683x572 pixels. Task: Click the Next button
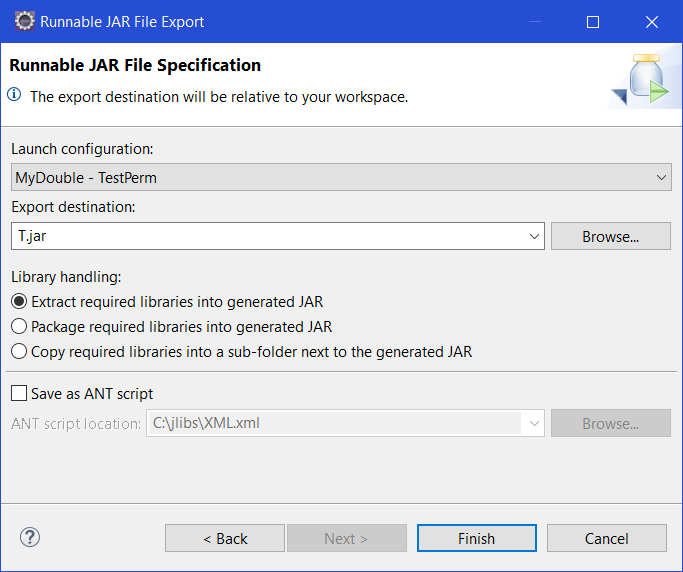tap(347, 538)
